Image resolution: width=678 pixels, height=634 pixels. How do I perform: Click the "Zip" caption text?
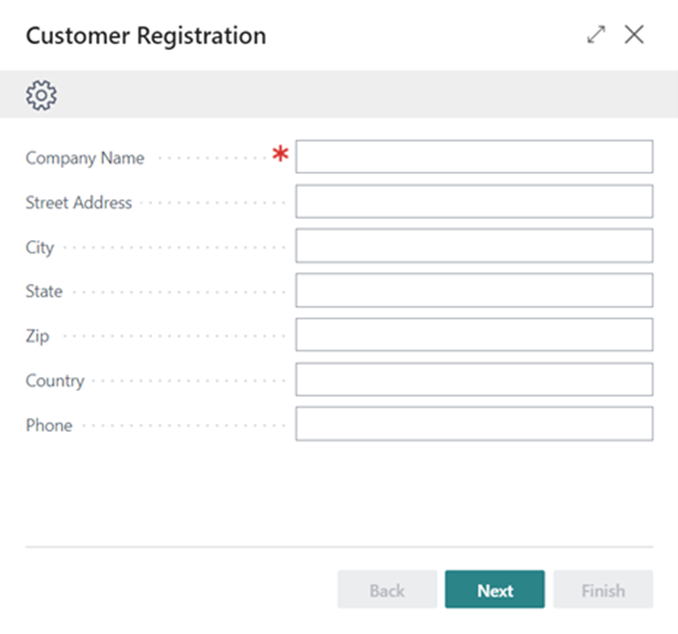(x=37, y=336)
